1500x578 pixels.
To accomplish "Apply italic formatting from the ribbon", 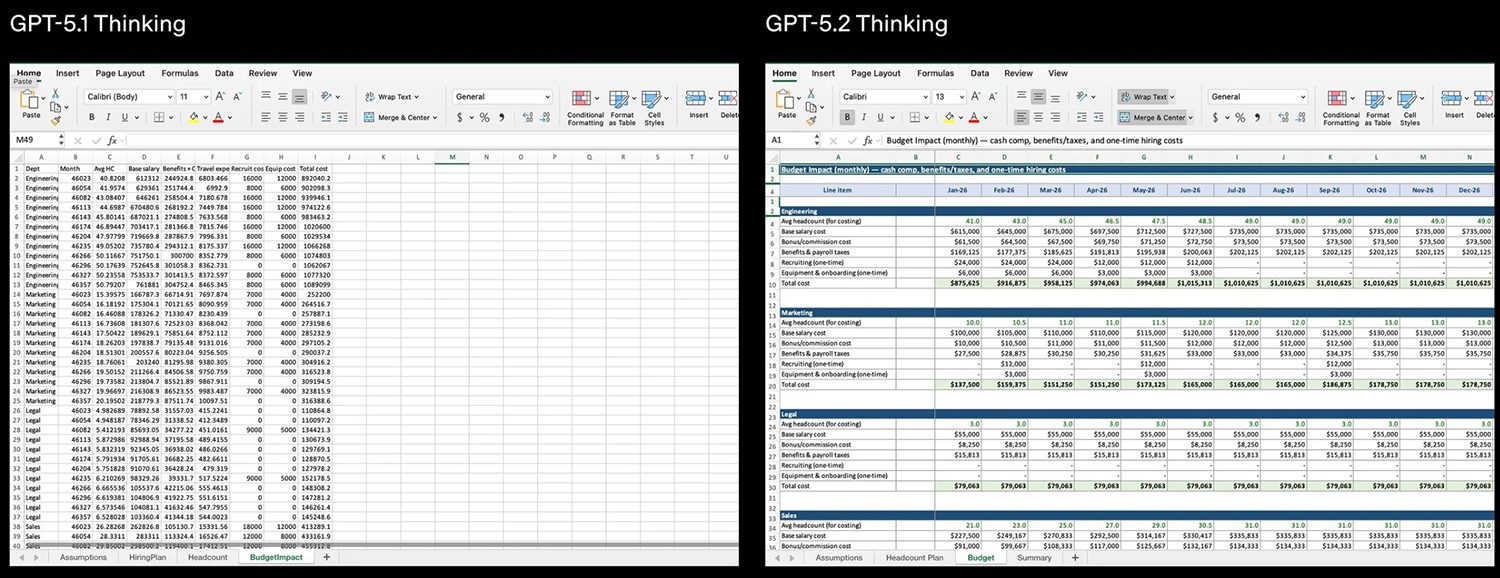I will [x=107, y=117].
